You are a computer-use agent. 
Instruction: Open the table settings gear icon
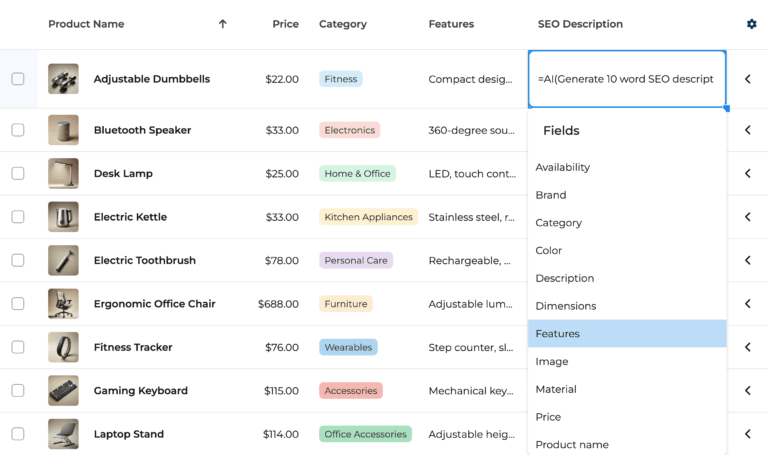click(x=752, y=24)
